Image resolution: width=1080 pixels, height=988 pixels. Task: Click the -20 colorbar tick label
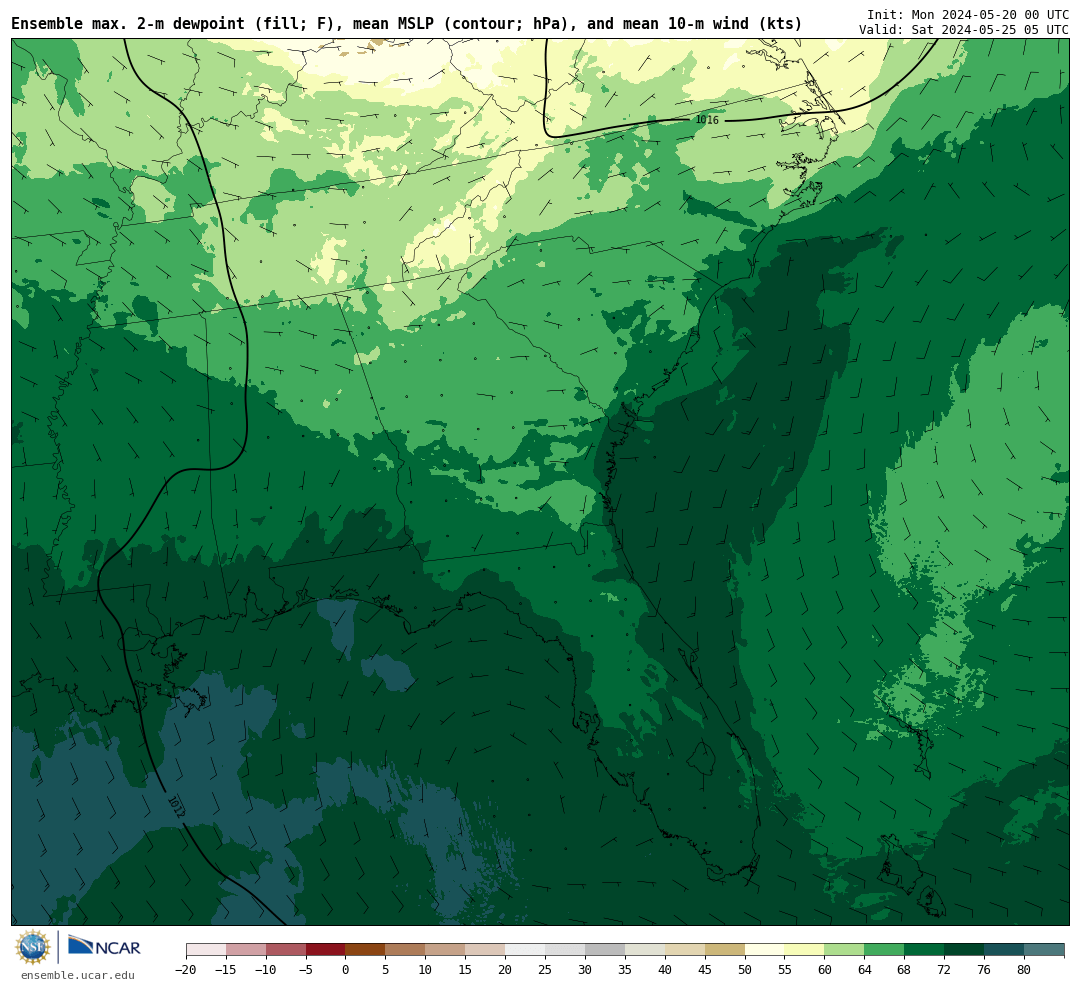[x=186, y=969]
